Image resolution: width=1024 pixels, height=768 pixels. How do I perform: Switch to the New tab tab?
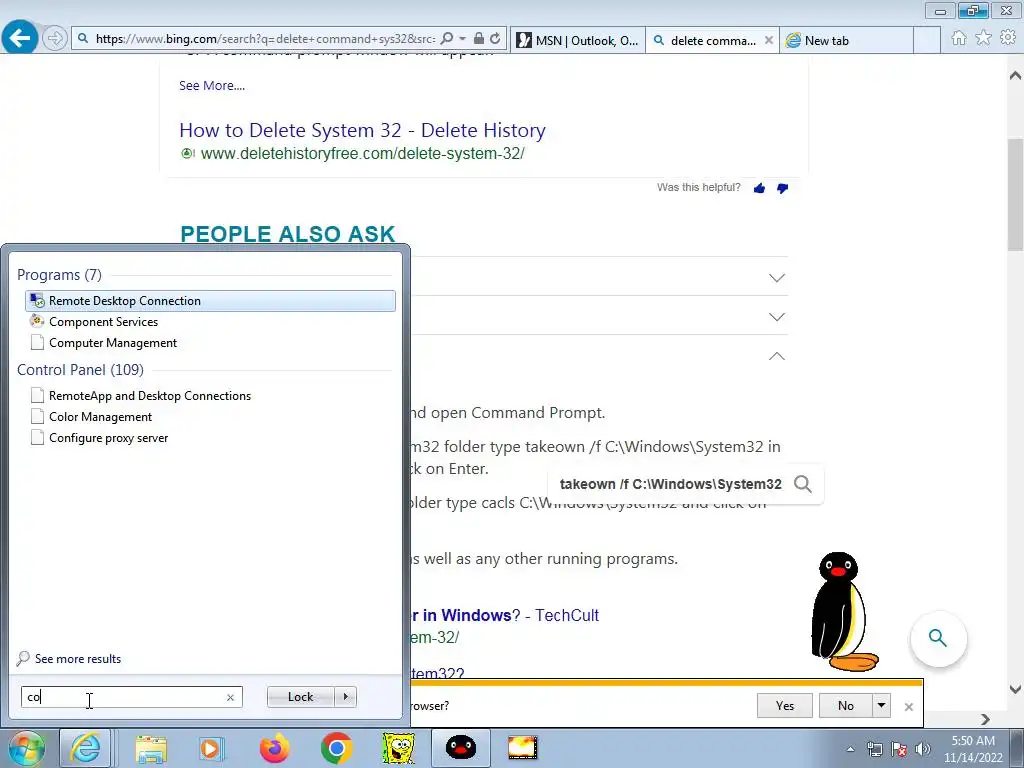(846, 40)
